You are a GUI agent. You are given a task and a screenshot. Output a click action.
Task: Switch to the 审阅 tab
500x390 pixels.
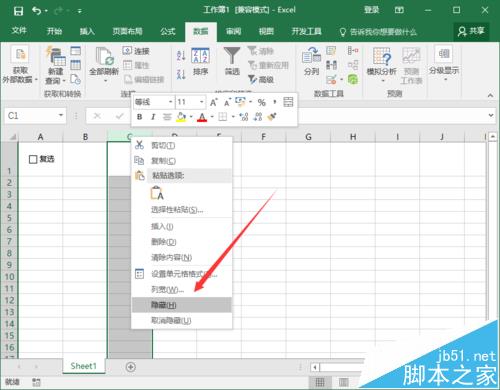(233, 31)
